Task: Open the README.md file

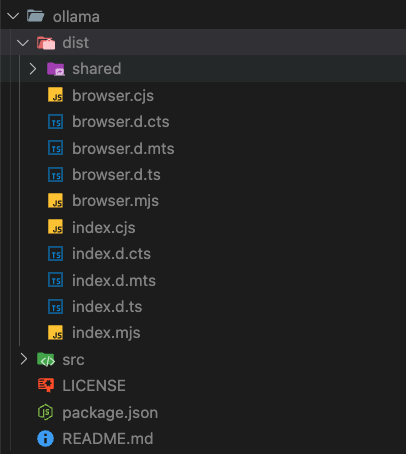Action: coord(108,439)
